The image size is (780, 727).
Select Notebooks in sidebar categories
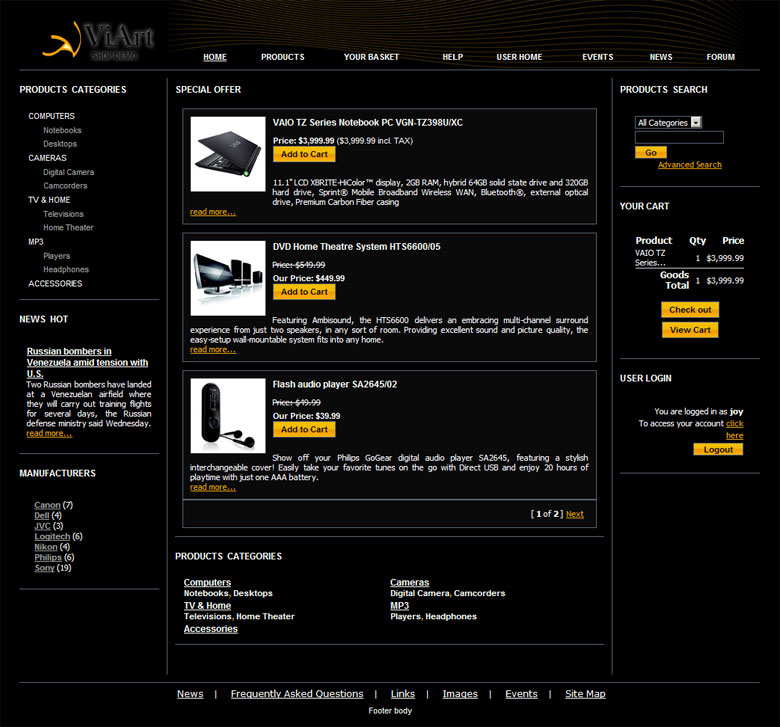(x=62, y=130)
